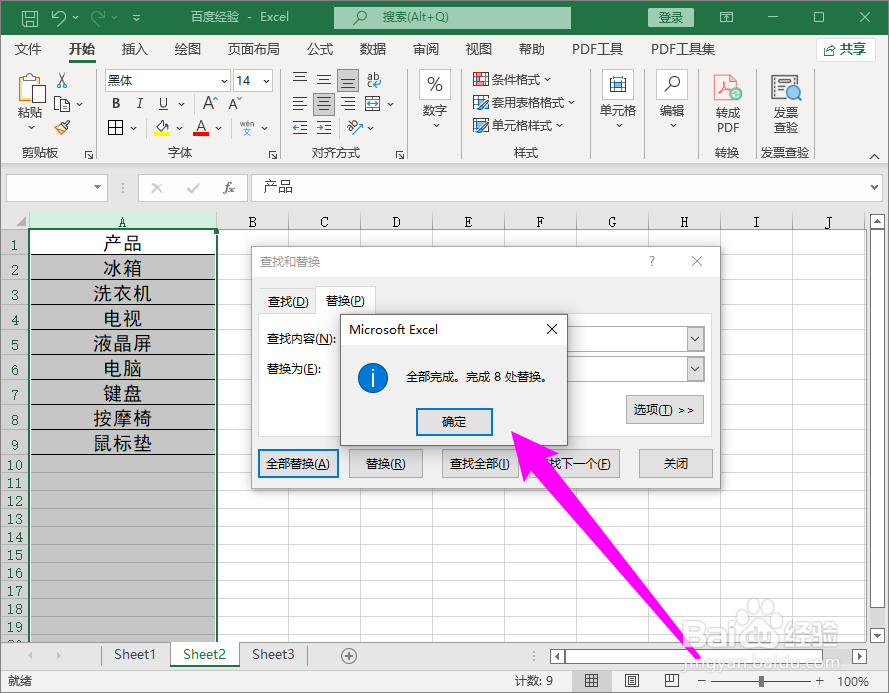Click the 确定 button in message box
Image resolution: width=889 pixels, height=693 pixels.
coord(454,422)
